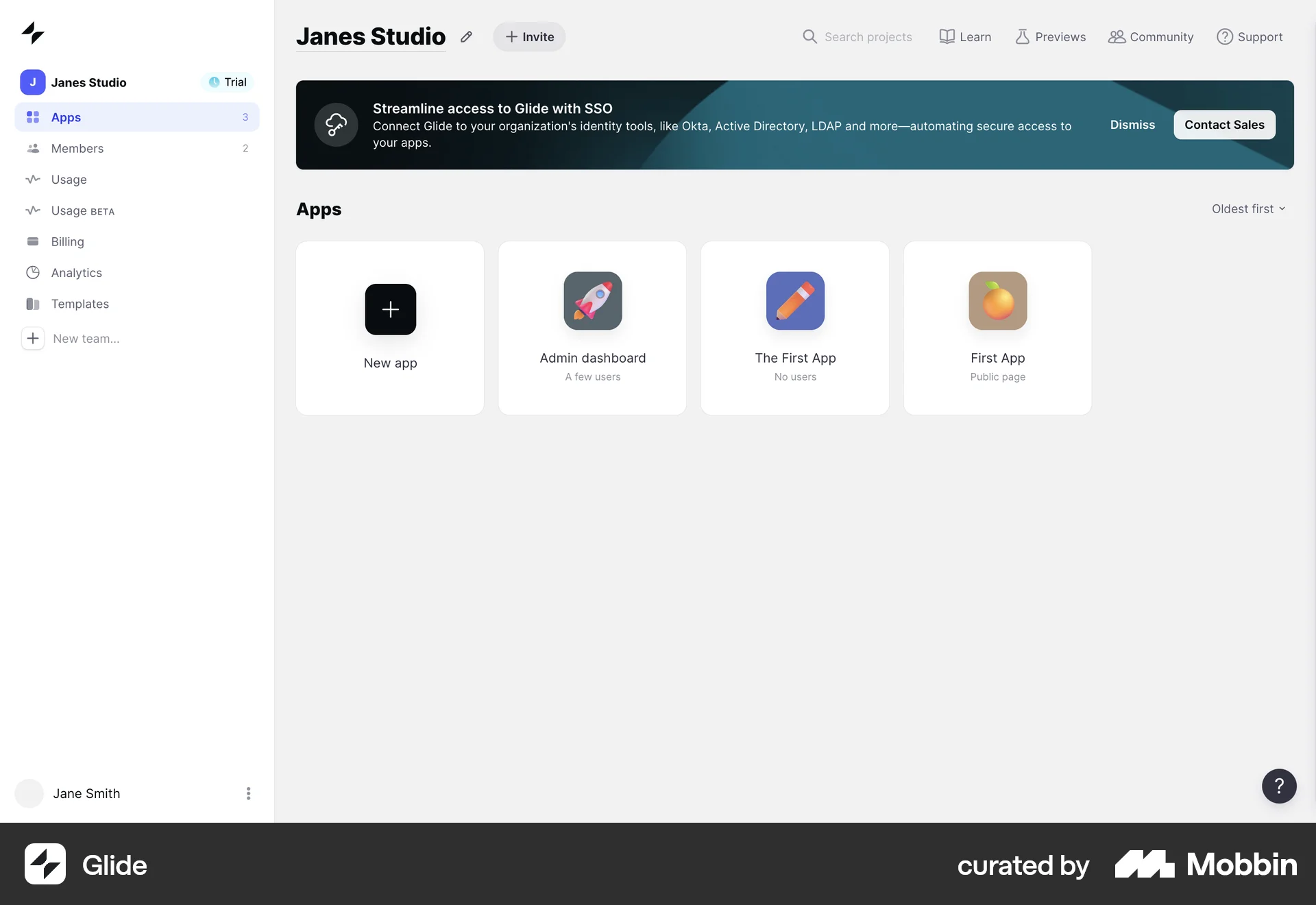Open the floating help question mark
The image size is (1316, 905).
click(x=1278, y=786)
